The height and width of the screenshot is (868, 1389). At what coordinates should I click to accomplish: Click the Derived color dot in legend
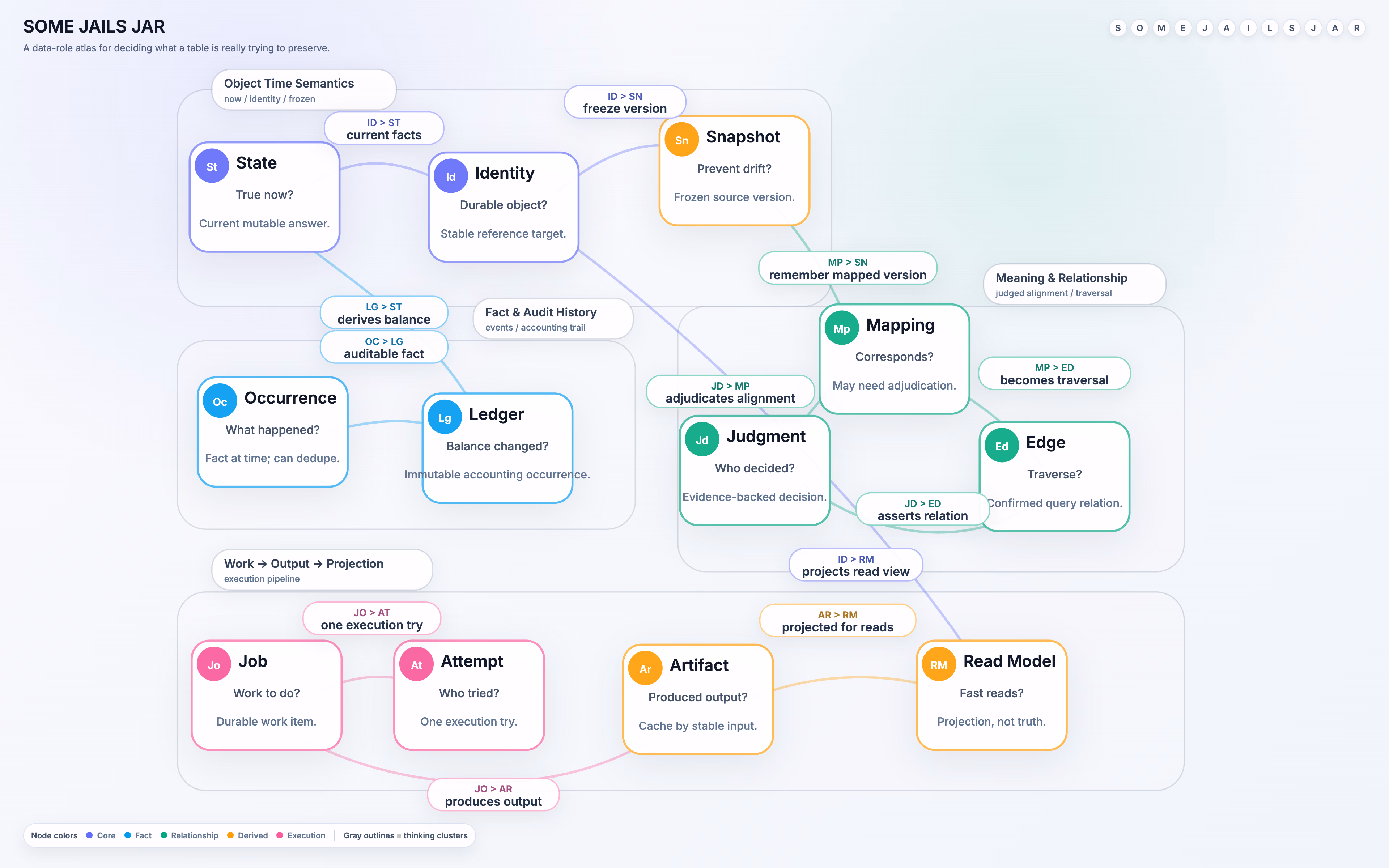click(230, 835)
